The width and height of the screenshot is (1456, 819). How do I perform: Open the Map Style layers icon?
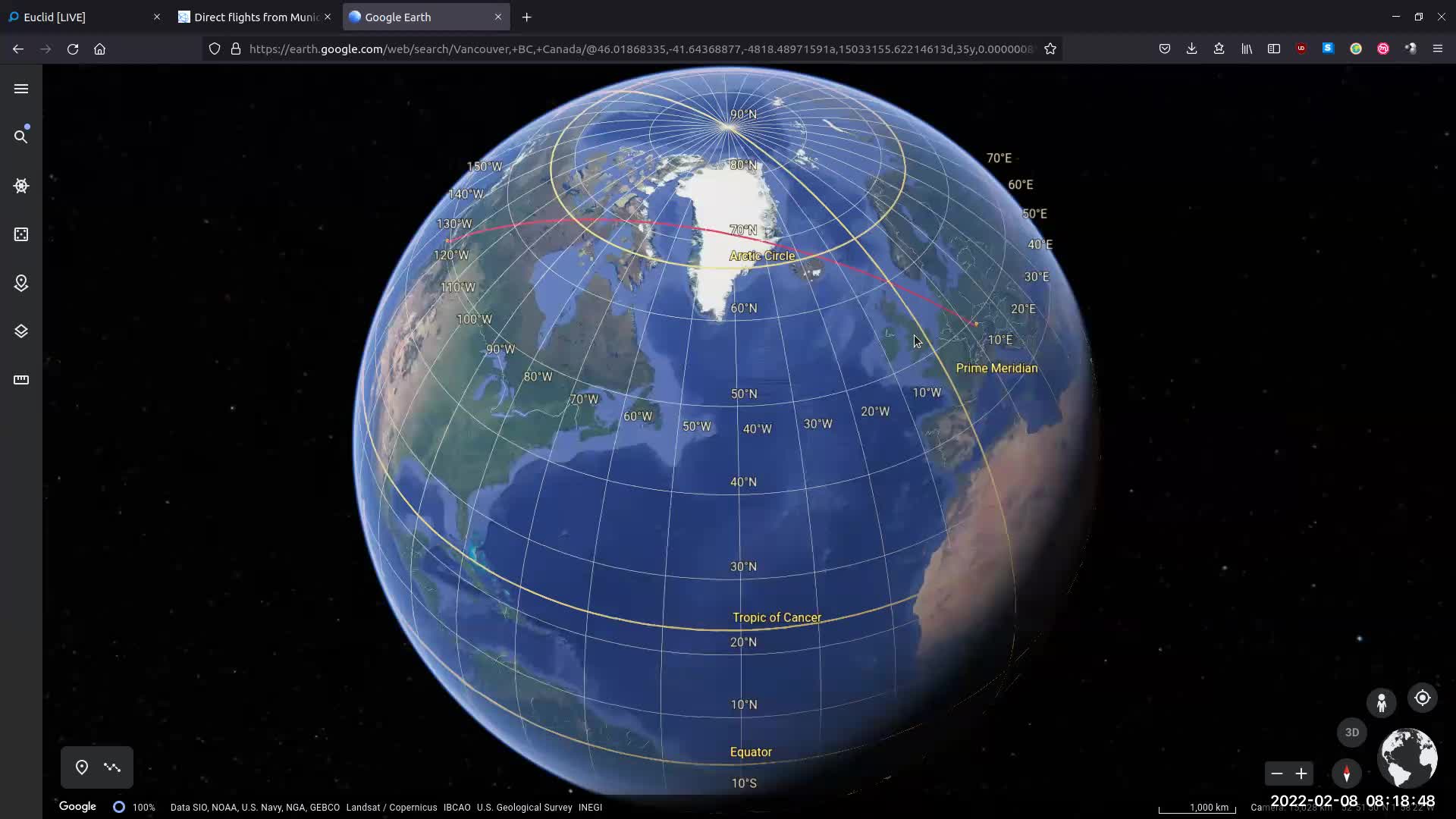point(21,331)
